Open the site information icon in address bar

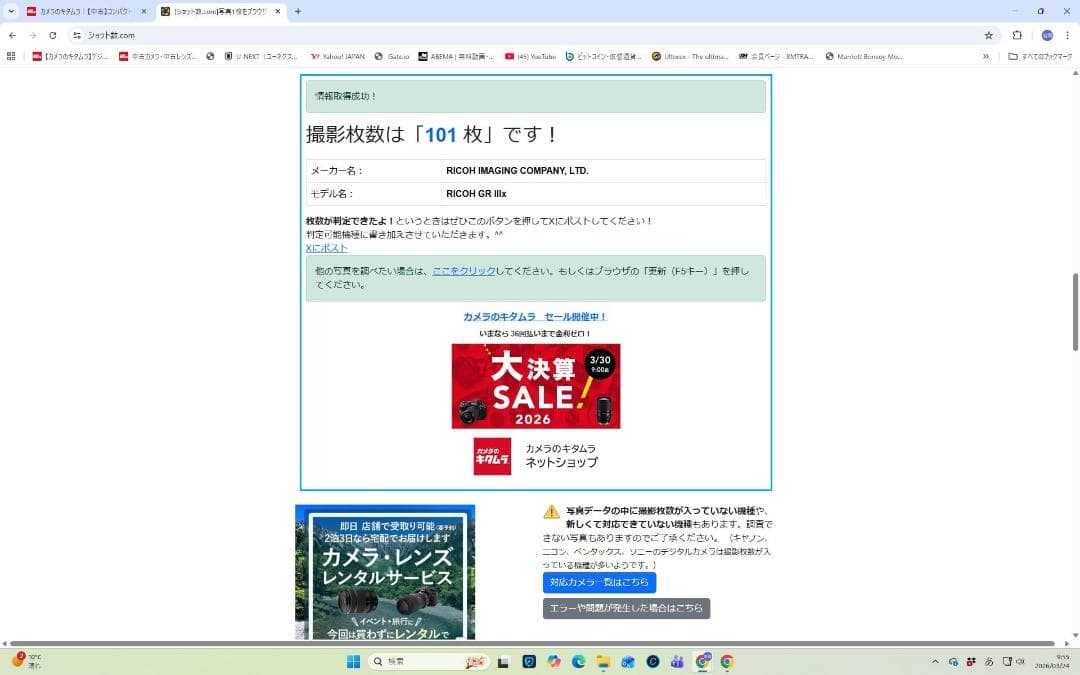[x=77, y=35]
